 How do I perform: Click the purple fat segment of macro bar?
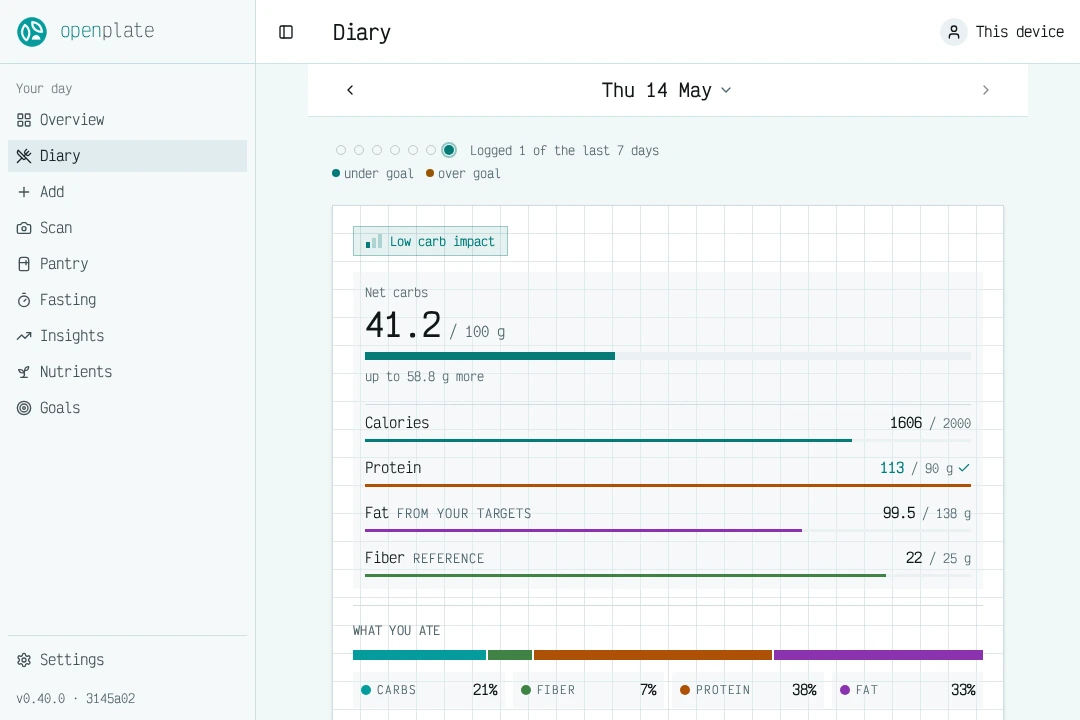(x=878, y=655)
